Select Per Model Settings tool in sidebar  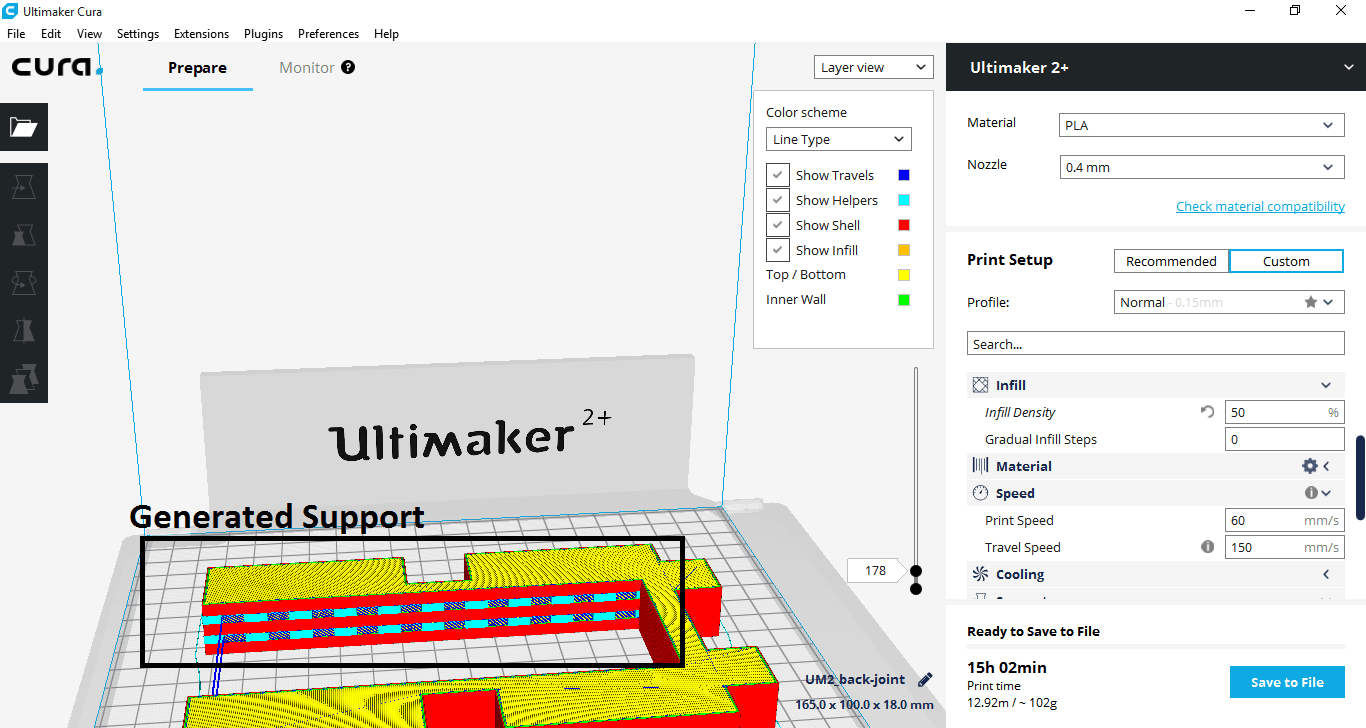(24, 380)
